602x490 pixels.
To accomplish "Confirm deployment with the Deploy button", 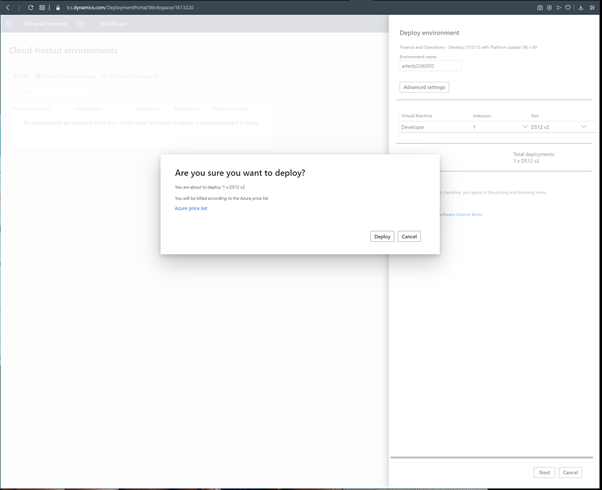I will pos(382,236).
